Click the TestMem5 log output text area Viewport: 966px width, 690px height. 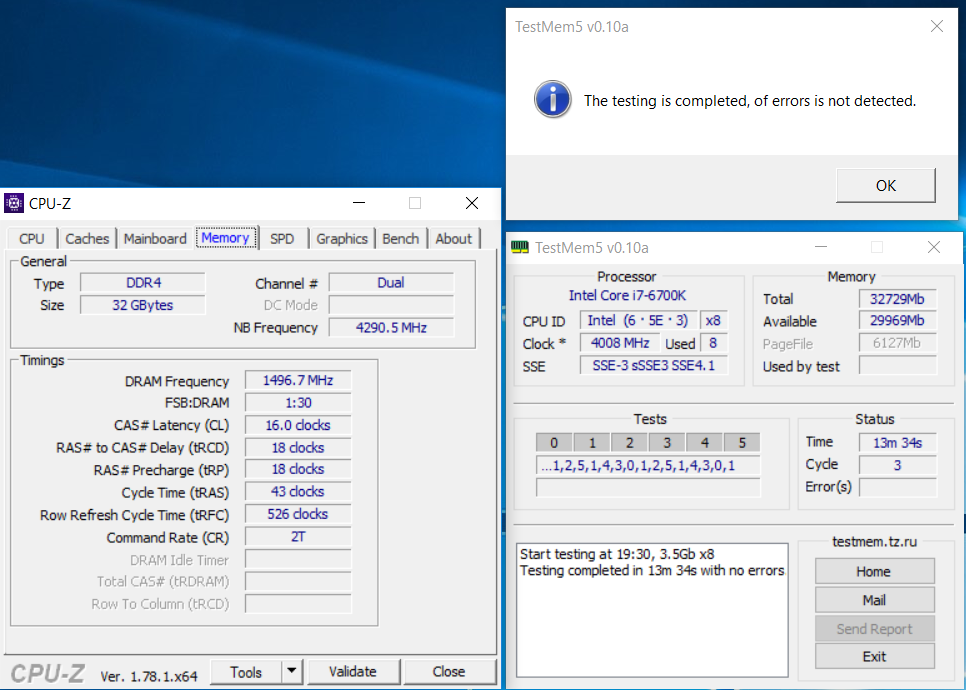coord(652,610)
